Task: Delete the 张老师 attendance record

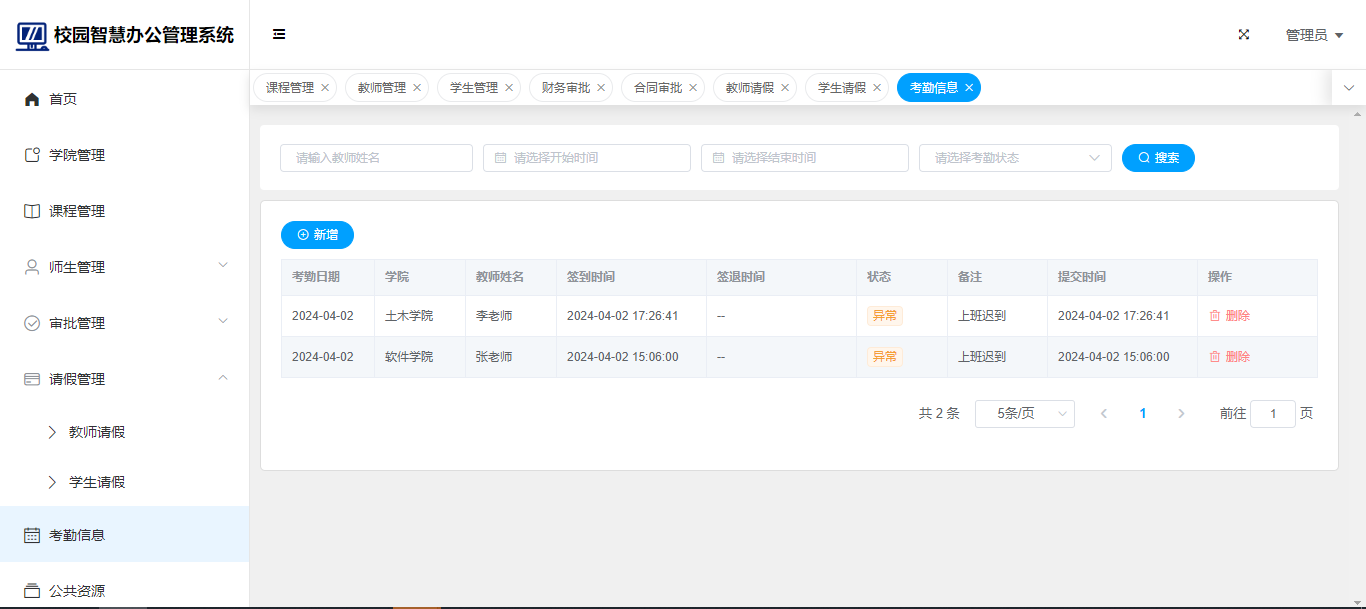Action: (x=1229, y=357)
